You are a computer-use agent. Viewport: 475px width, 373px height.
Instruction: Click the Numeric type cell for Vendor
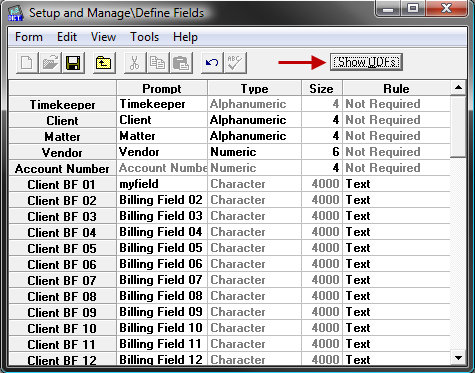click(254, 152)
